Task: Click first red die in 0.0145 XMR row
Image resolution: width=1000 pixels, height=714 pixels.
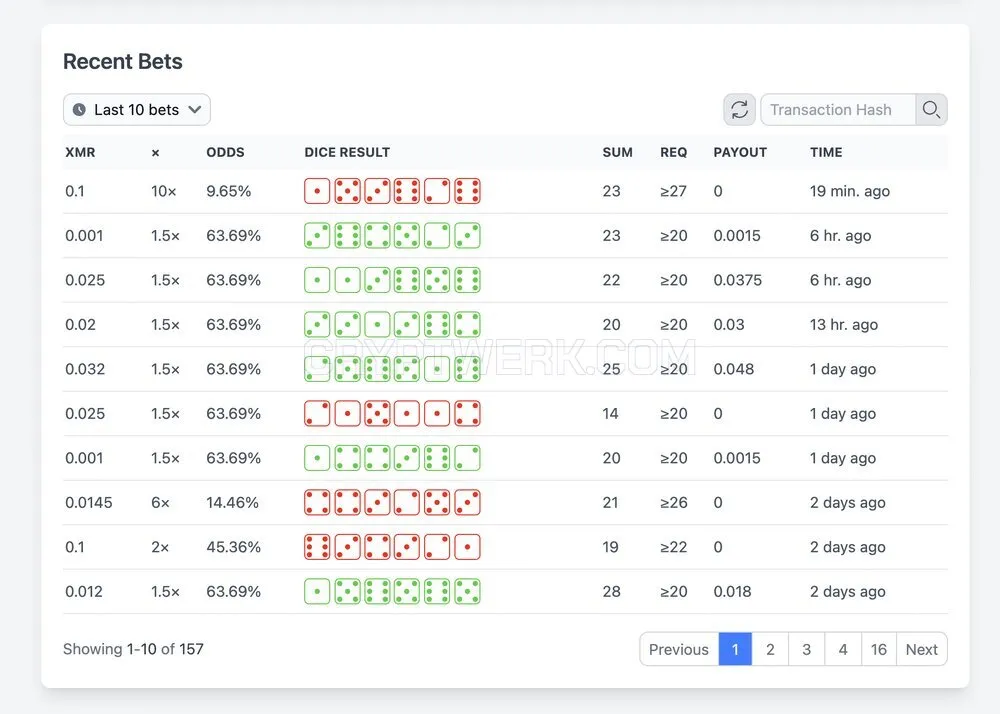Action: click(x=317, y=502)
